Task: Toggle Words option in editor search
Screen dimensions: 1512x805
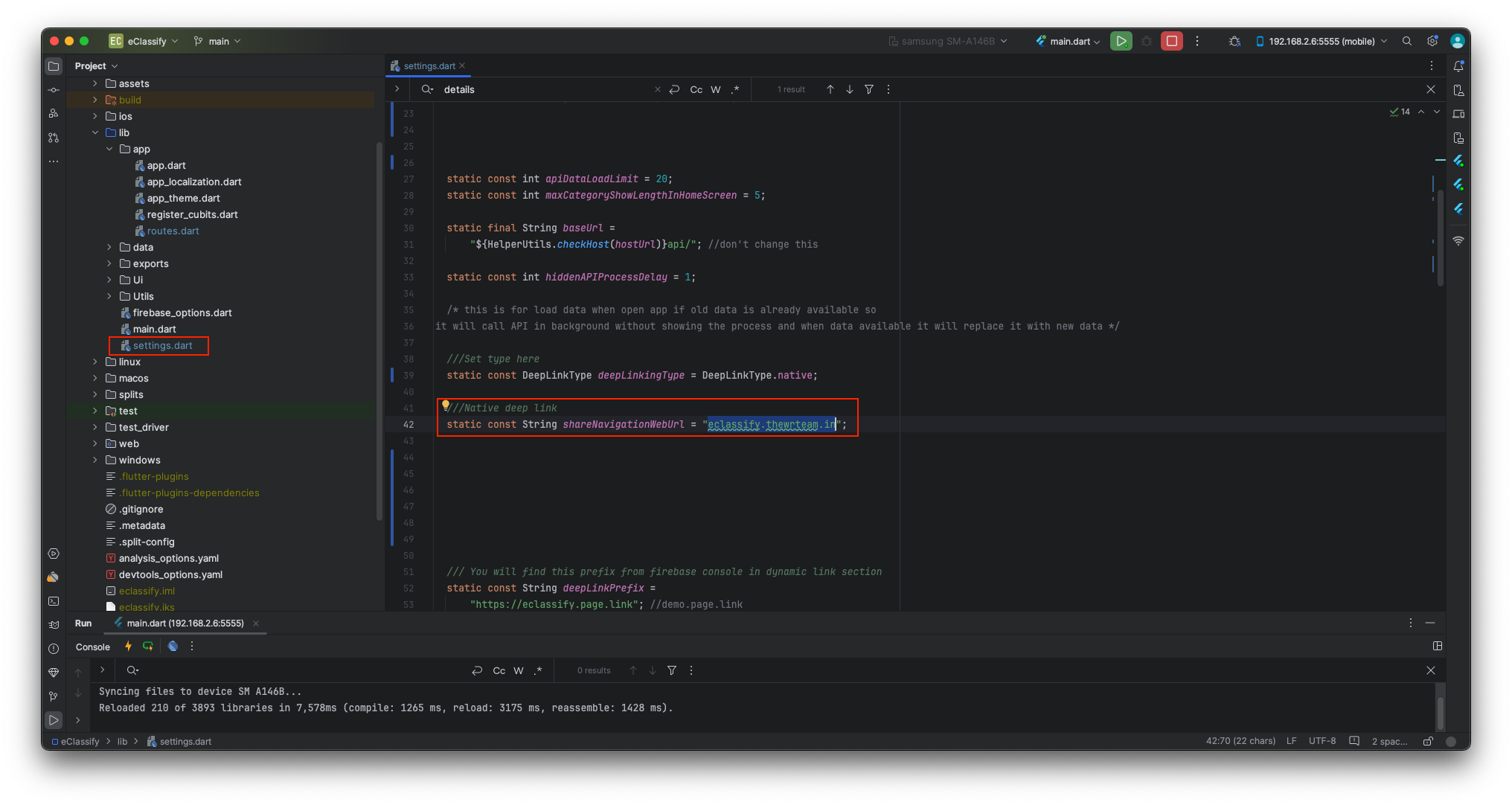Action: (715, 89)
